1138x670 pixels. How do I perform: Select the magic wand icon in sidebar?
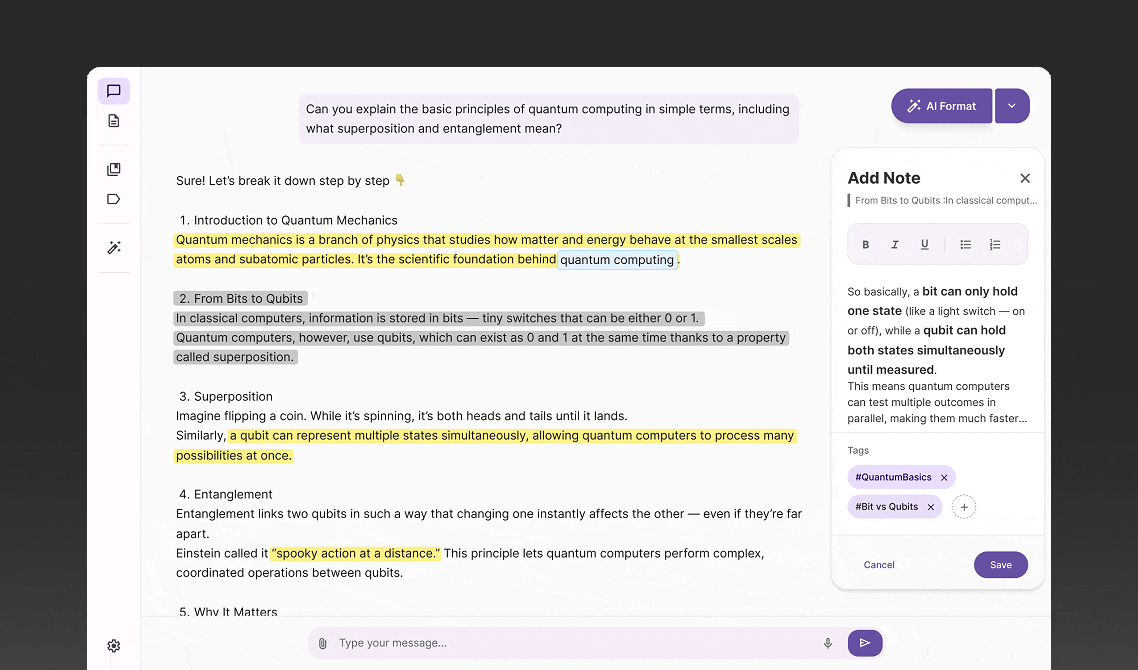click(x=114, y=248)
